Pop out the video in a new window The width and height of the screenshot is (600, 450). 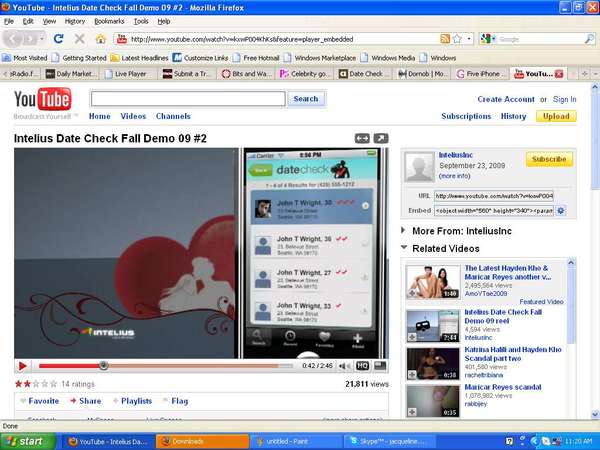pyautogui.click(x=381, y=139)
